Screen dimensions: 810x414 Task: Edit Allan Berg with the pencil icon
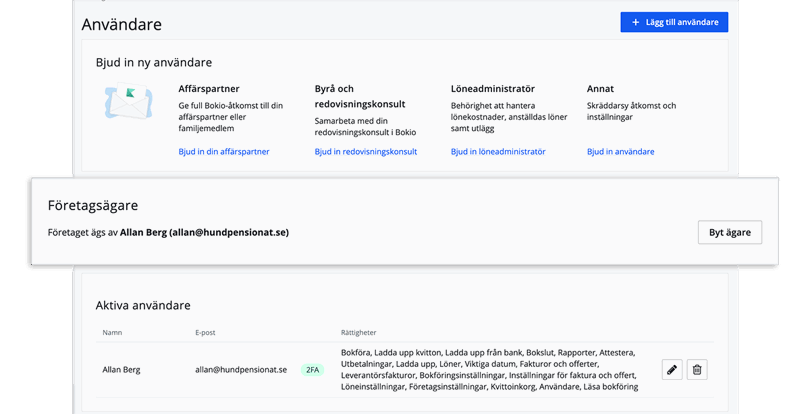672,370
